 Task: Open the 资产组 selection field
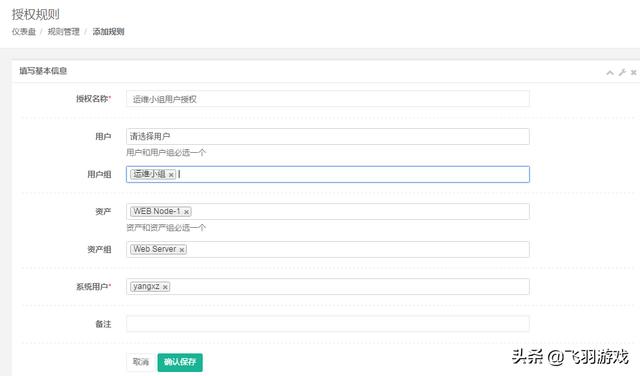pyautogui.click(x=328, y=249)
